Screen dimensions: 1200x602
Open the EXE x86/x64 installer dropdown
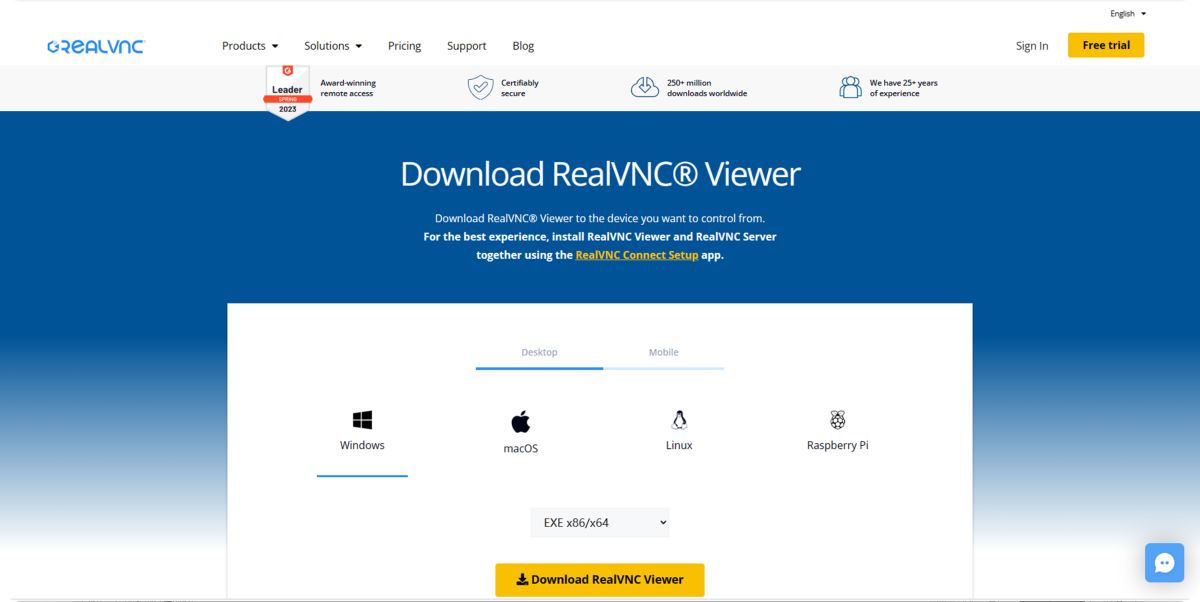point(599,522)
